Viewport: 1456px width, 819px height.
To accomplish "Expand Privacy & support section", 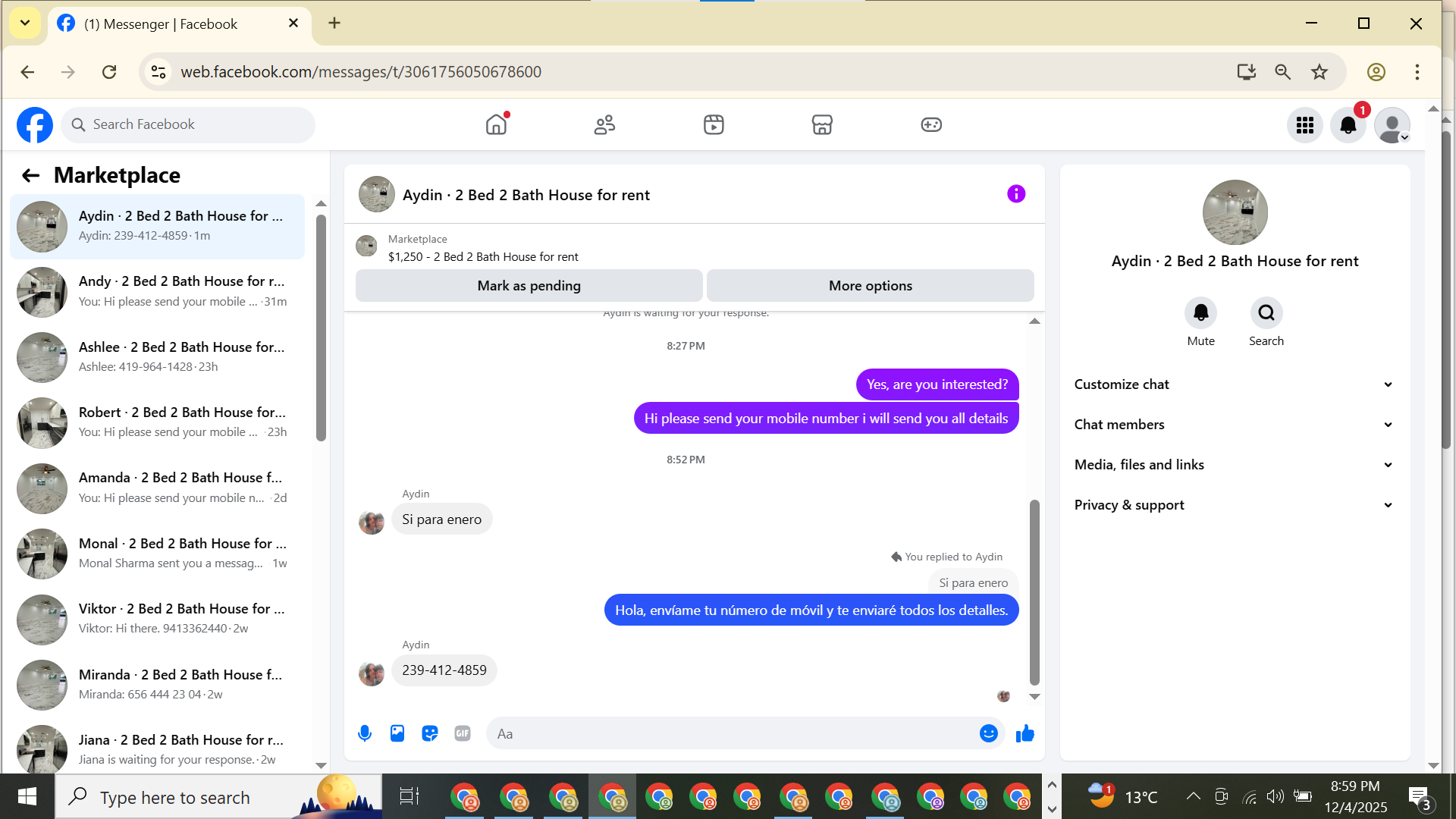I will tap(1234, 505).
